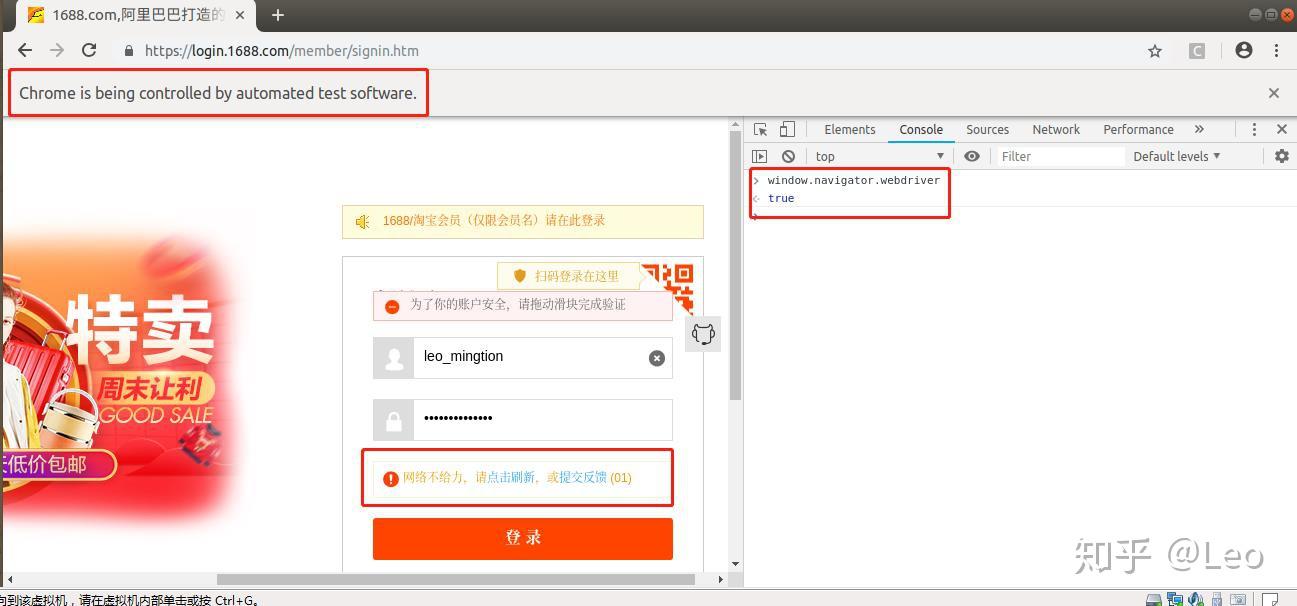Image resolution: width=1297 pixels, height=606 pixels.
Task: Close the DevTools panel
Action: [x=1282, y=129]
